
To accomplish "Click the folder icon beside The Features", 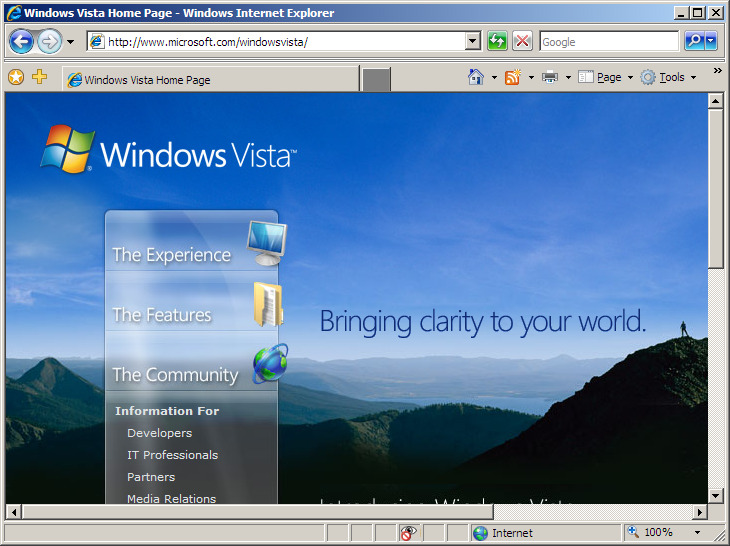I will point(269,304).
